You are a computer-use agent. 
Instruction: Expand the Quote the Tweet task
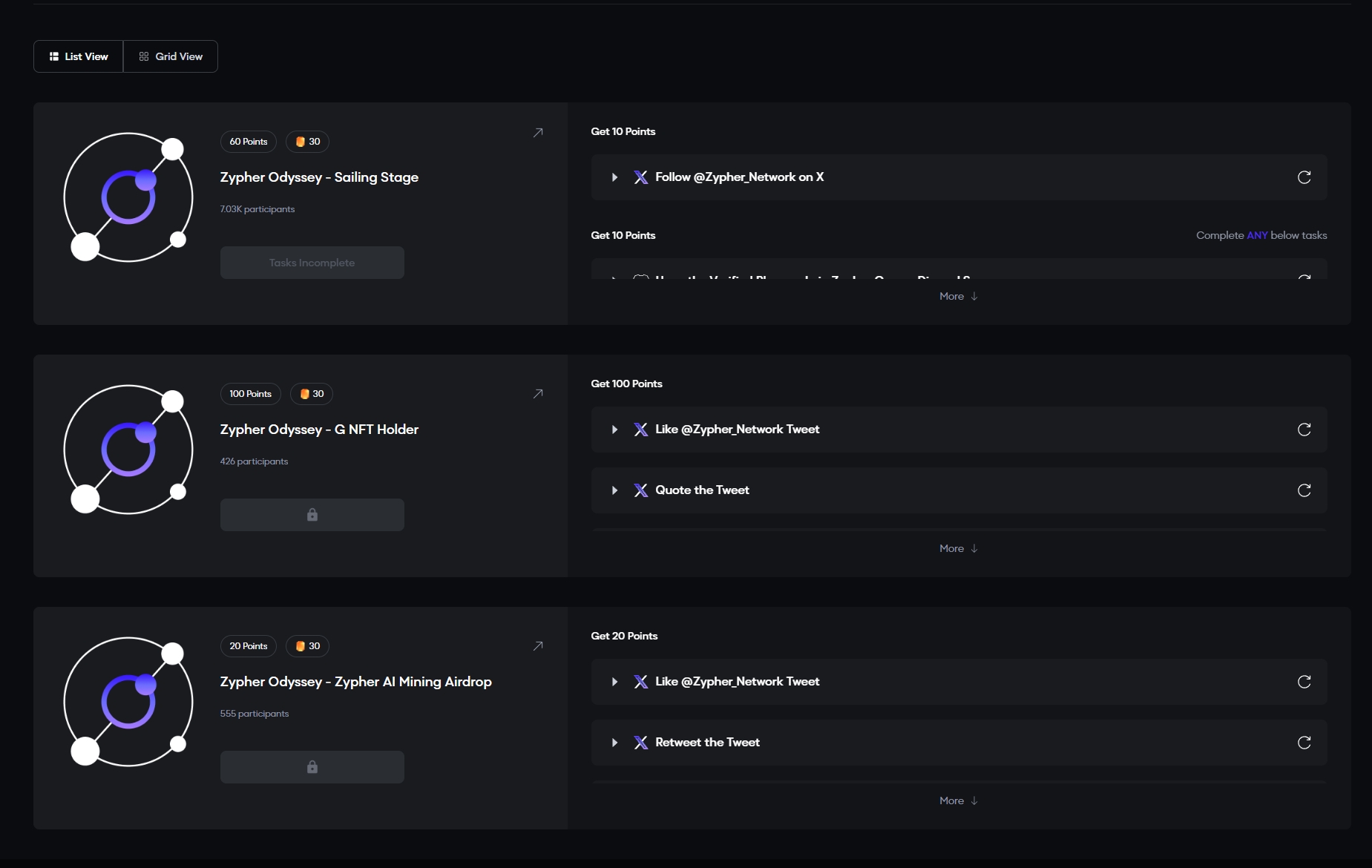tap(614, 490)
